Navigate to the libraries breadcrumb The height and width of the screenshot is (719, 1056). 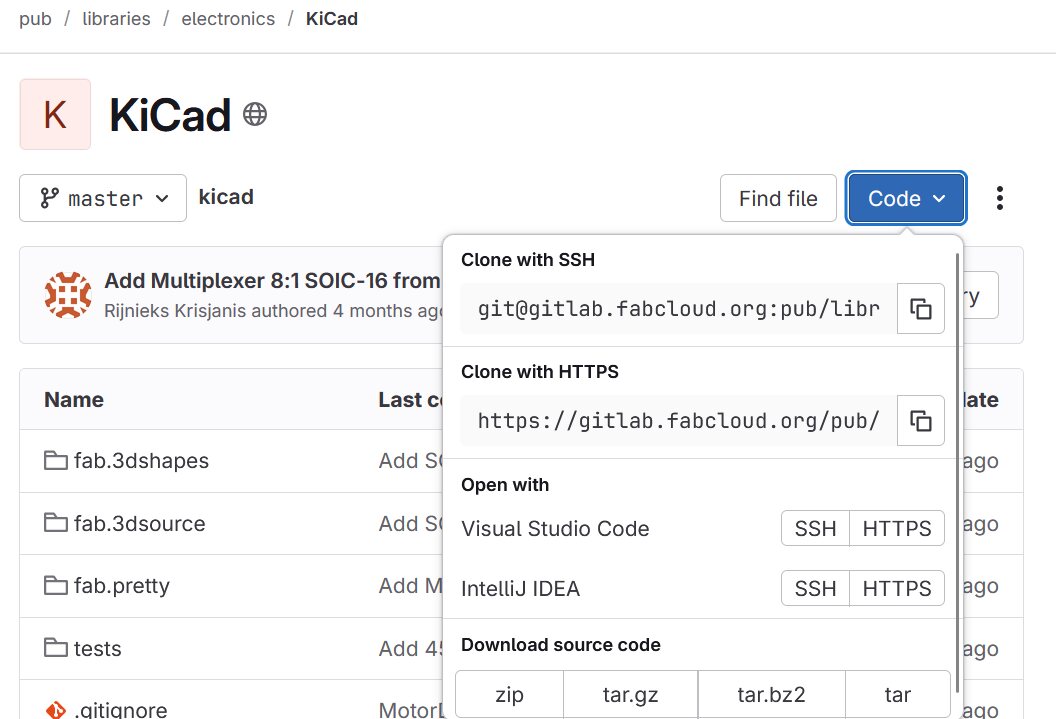pyautogui.click(x=116, y=18)
